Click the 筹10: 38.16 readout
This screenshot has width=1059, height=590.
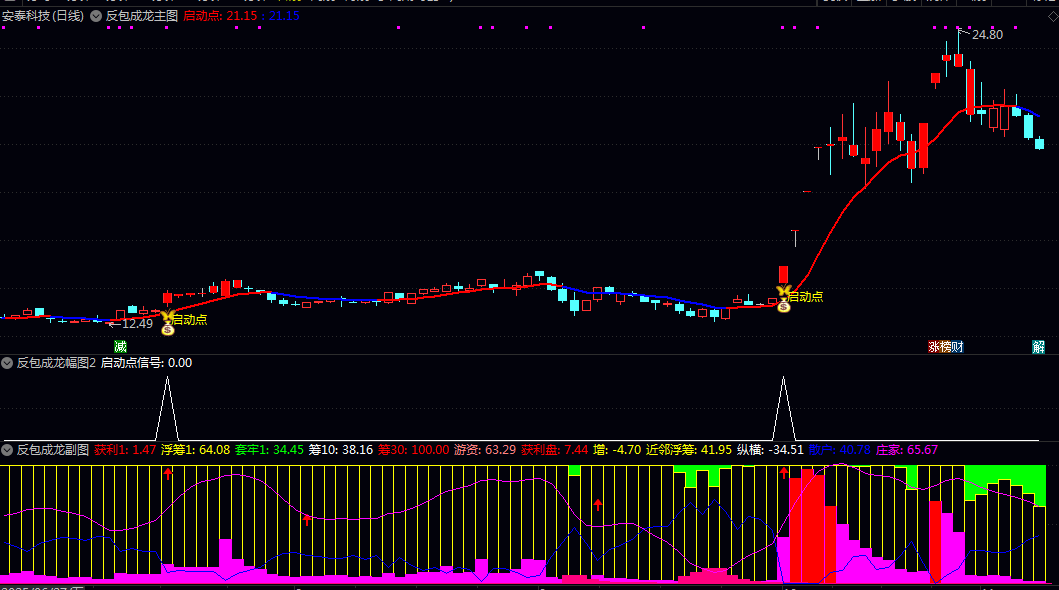[x=340, y=450]
